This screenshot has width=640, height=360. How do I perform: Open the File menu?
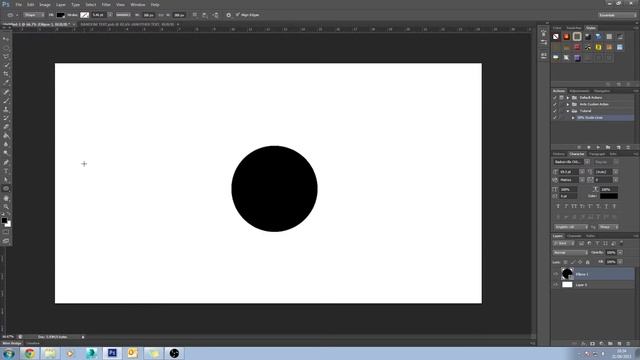pyautogui.click(x=19, y=4)
